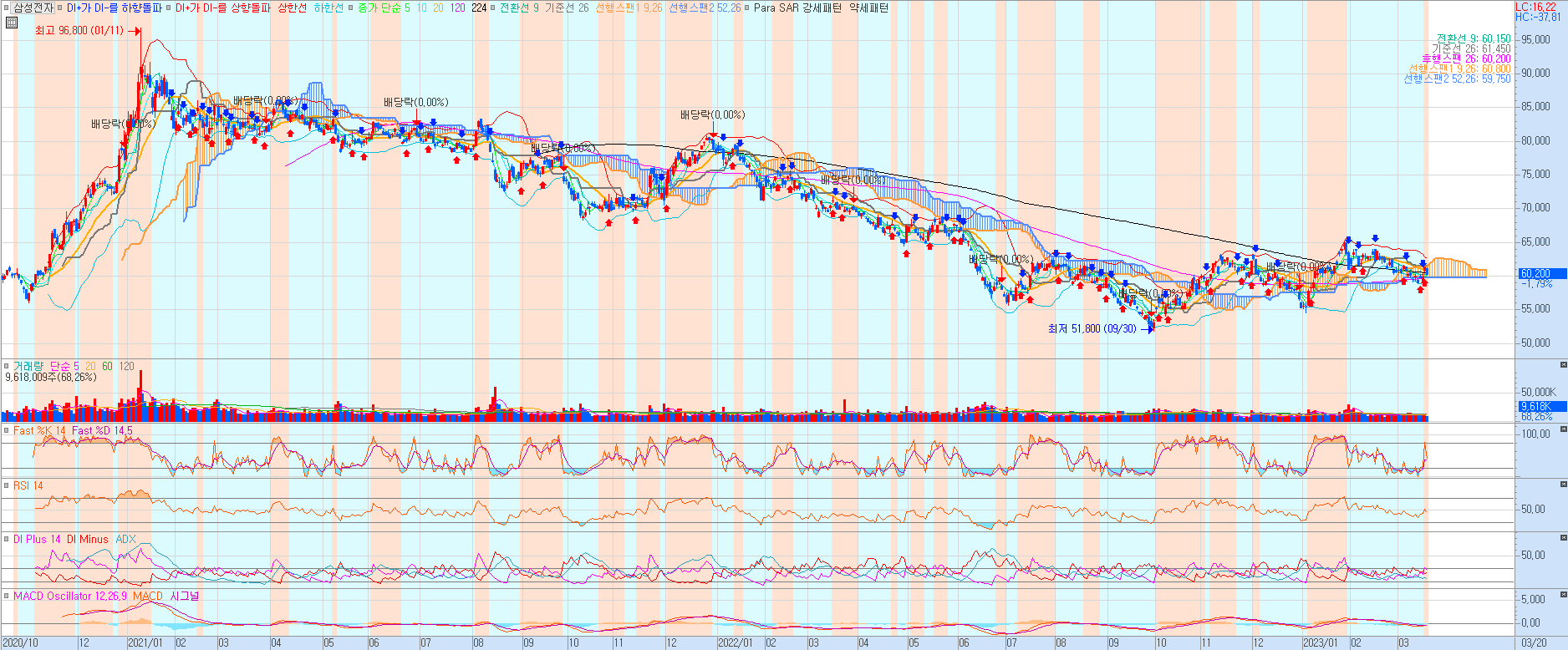The width and height of the screenshot is (1568, 650).
Task: Toggle the DI+가 DI-를 하향돌파 marker box
Action: [x=61, y=8]
